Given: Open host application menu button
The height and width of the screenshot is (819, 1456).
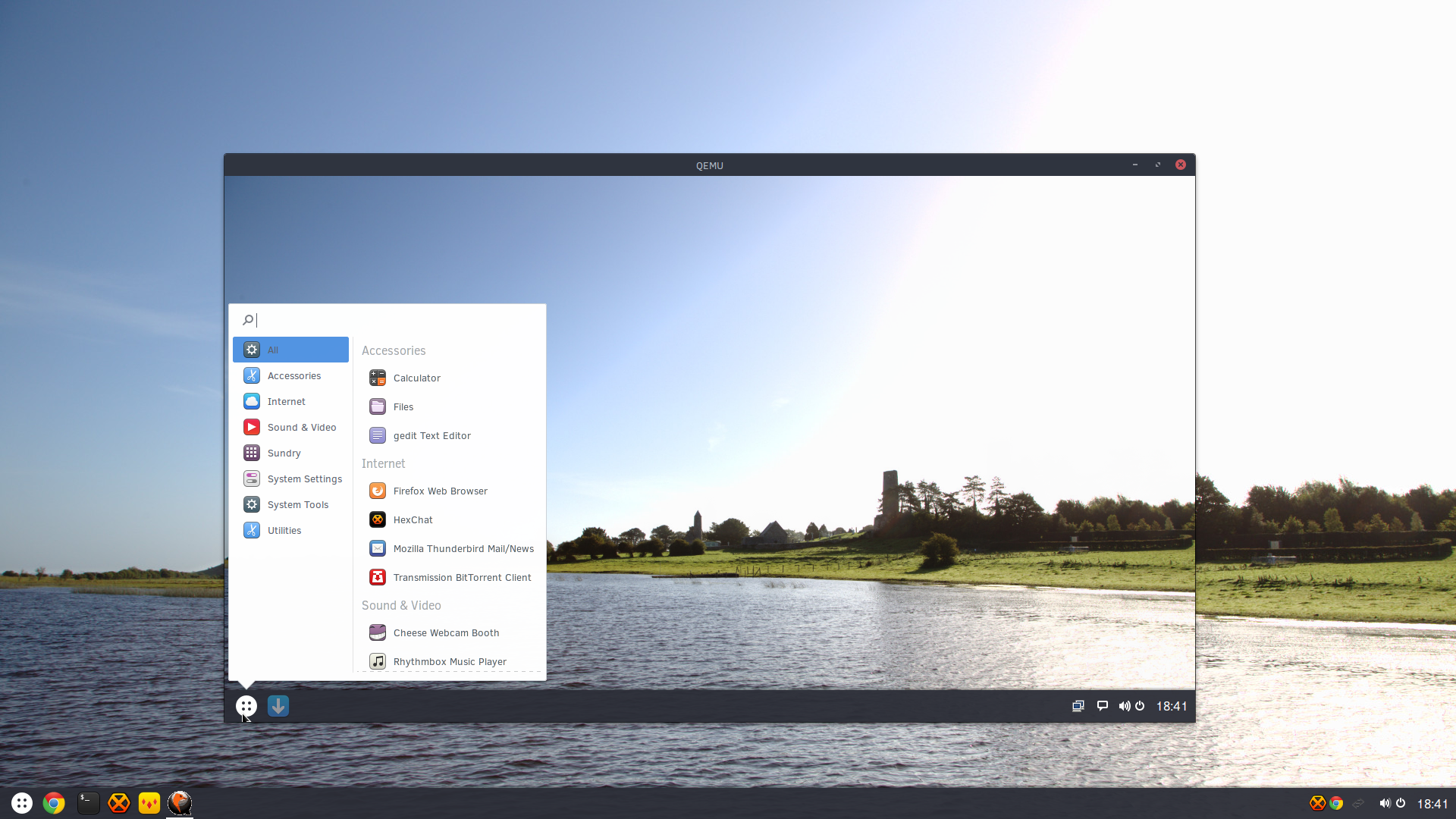Looking at the screenshot, I should 22,803.
